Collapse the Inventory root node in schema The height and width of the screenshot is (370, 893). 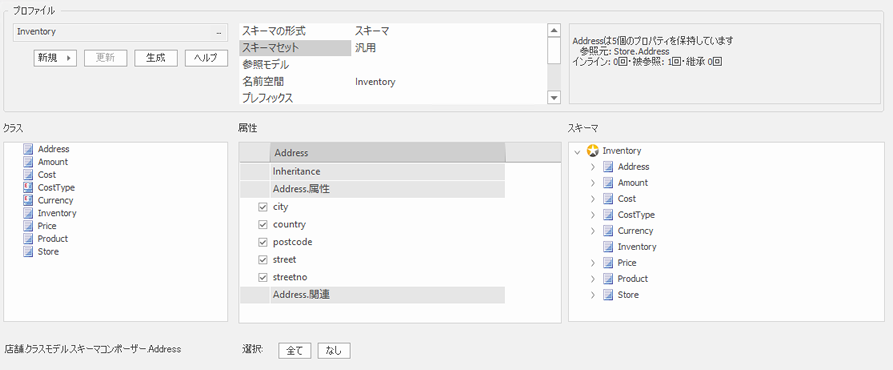tap(577, 151)
